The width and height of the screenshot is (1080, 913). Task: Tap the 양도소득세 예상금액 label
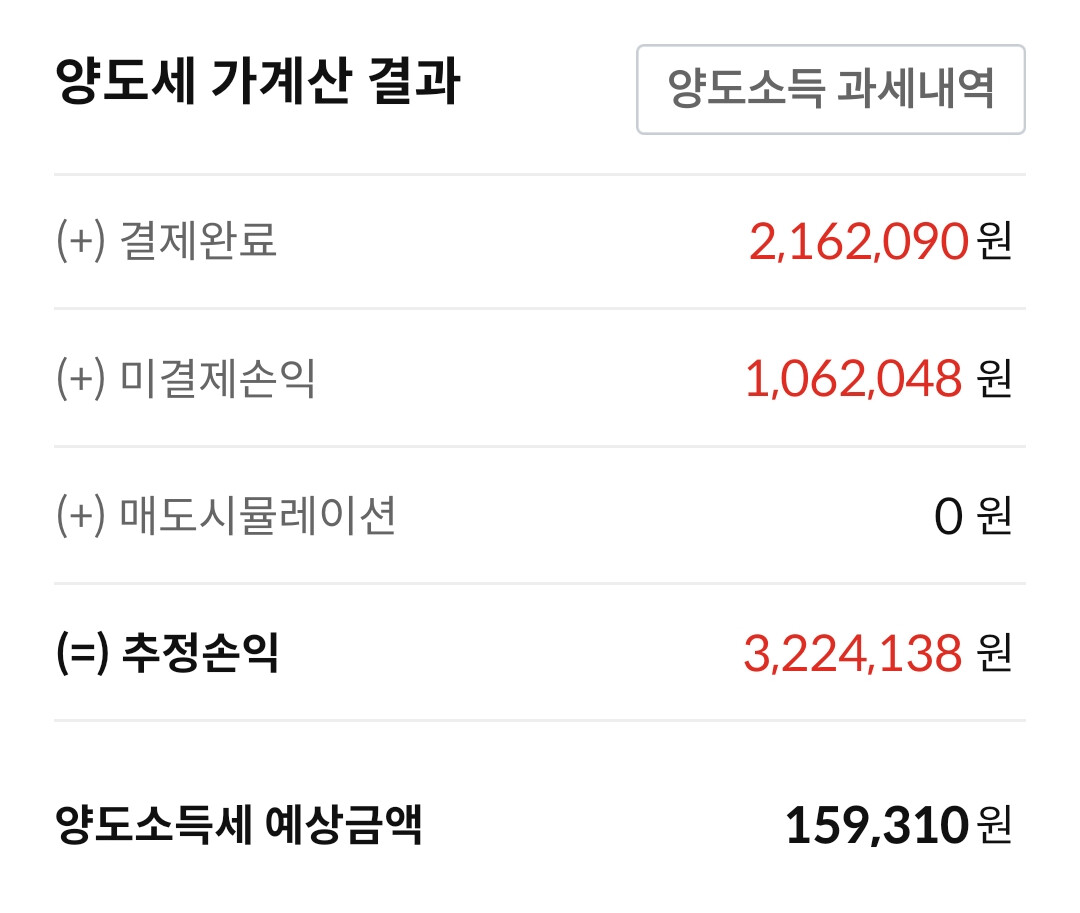point(238,823)
